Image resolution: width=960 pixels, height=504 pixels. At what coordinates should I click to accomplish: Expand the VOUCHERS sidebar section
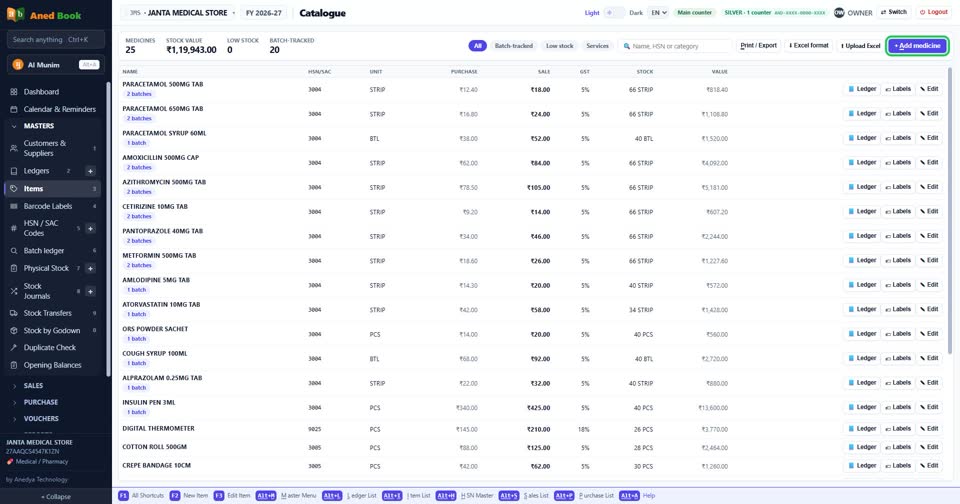point(41,419)
